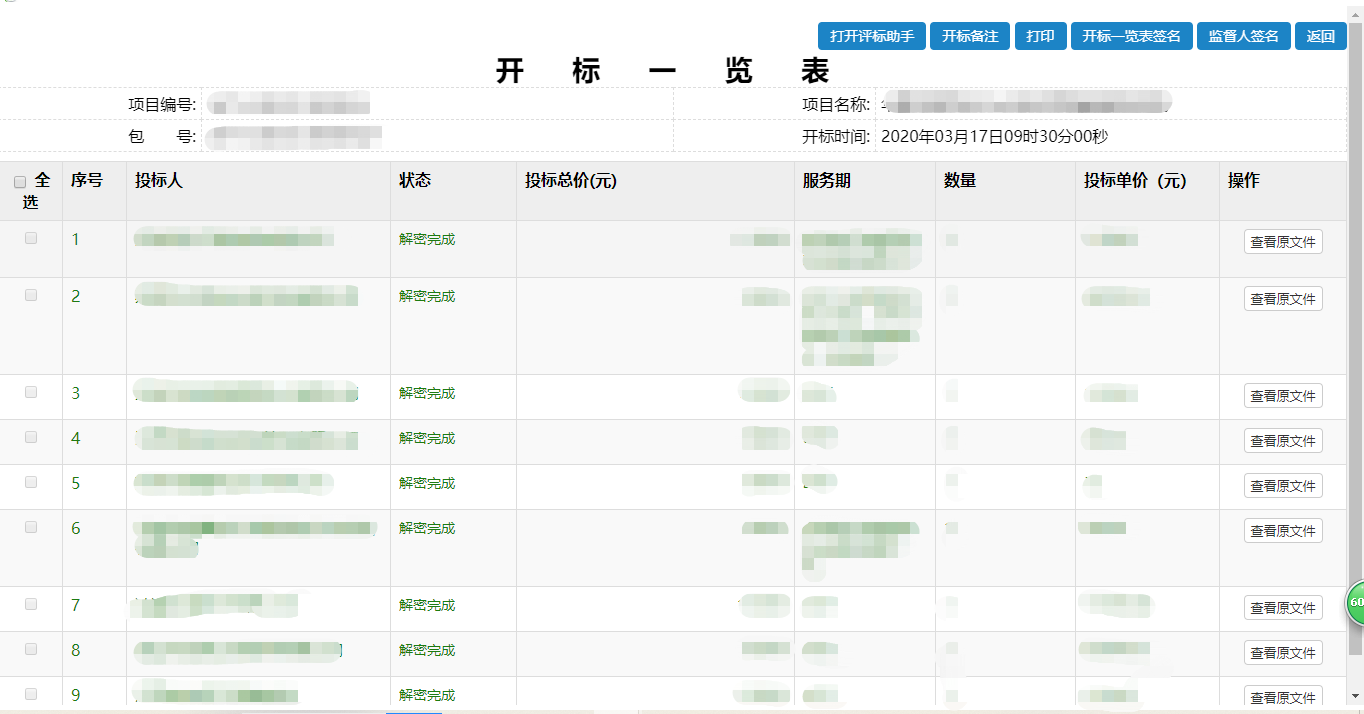Check the checkbox for row 1
1364x714 pixels.
click(x=31, y=238)
